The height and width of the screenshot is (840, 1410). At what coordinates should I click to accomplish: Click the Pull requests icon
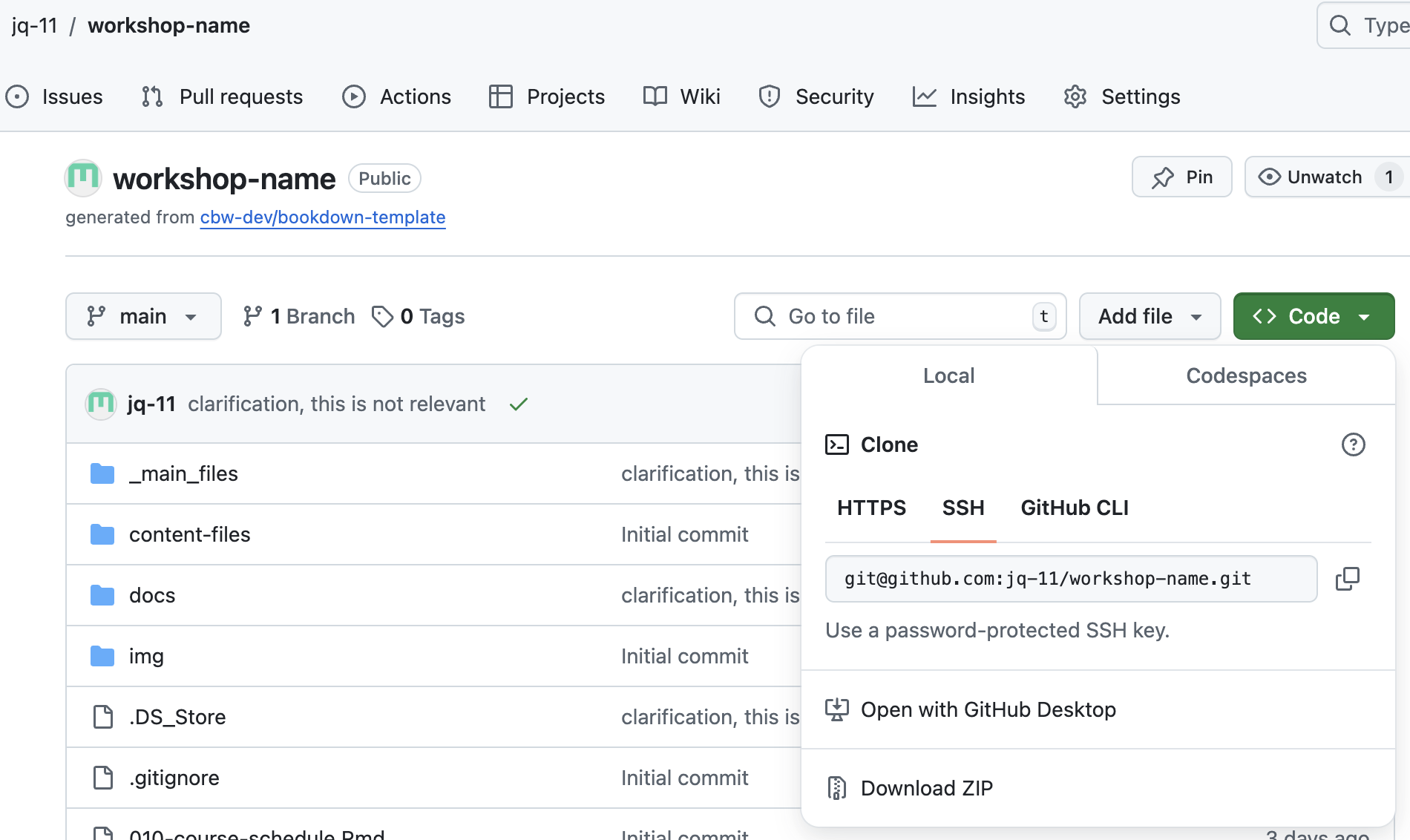(151, 96)
